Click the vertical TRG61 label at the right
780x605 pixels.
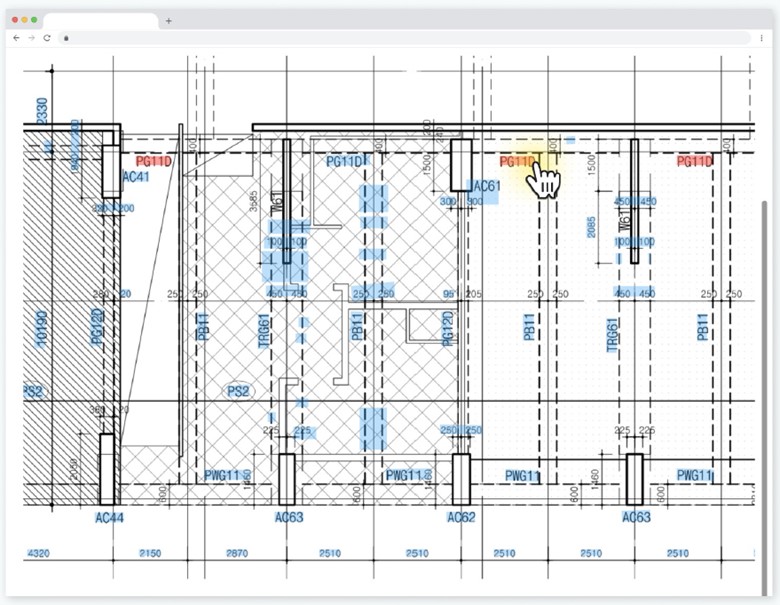pyautogui.click(x=613, y=331)
